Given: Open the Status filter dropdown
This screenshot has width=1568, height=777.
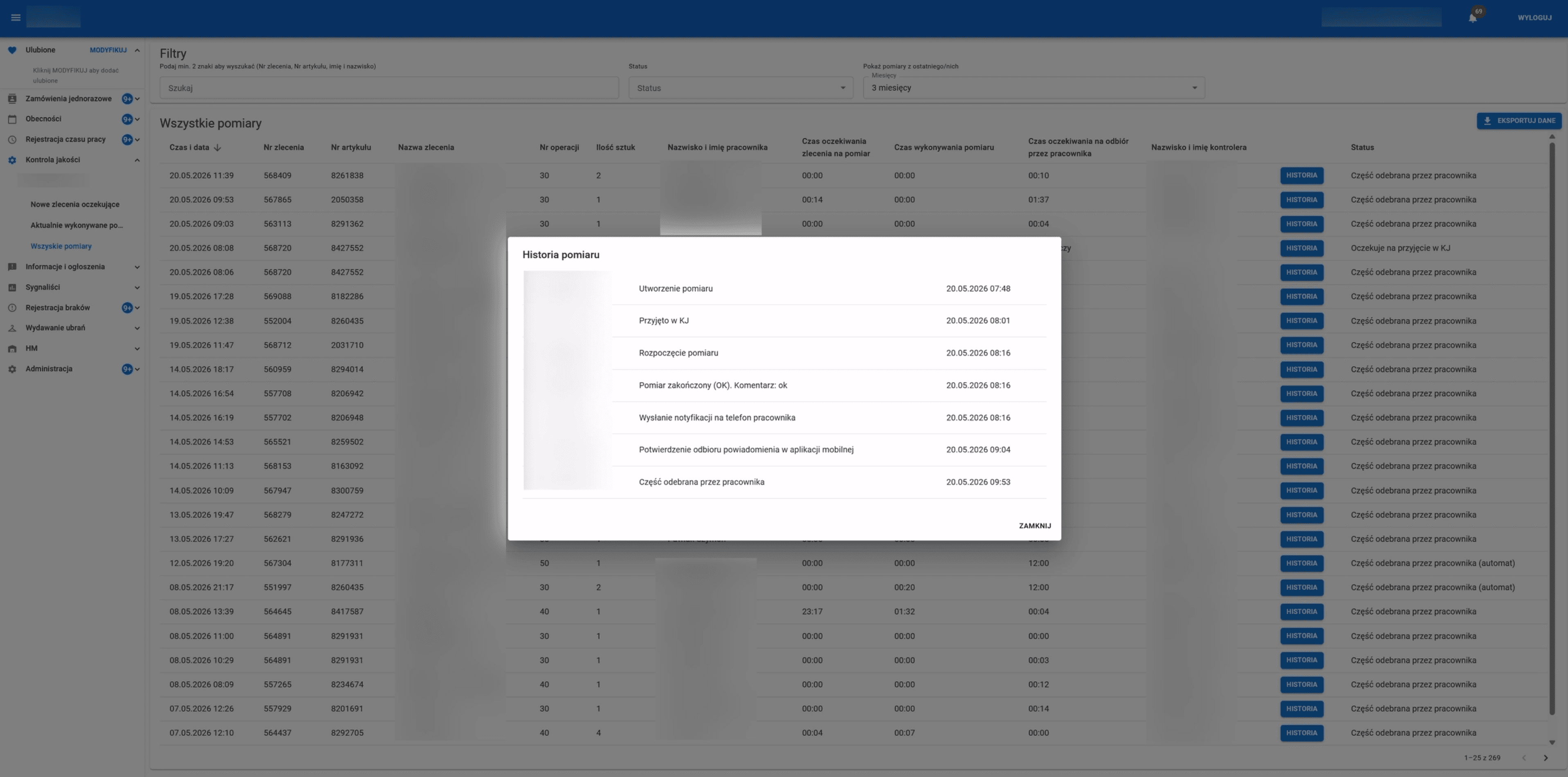Looking at the screenshot, I should [741, 87].
